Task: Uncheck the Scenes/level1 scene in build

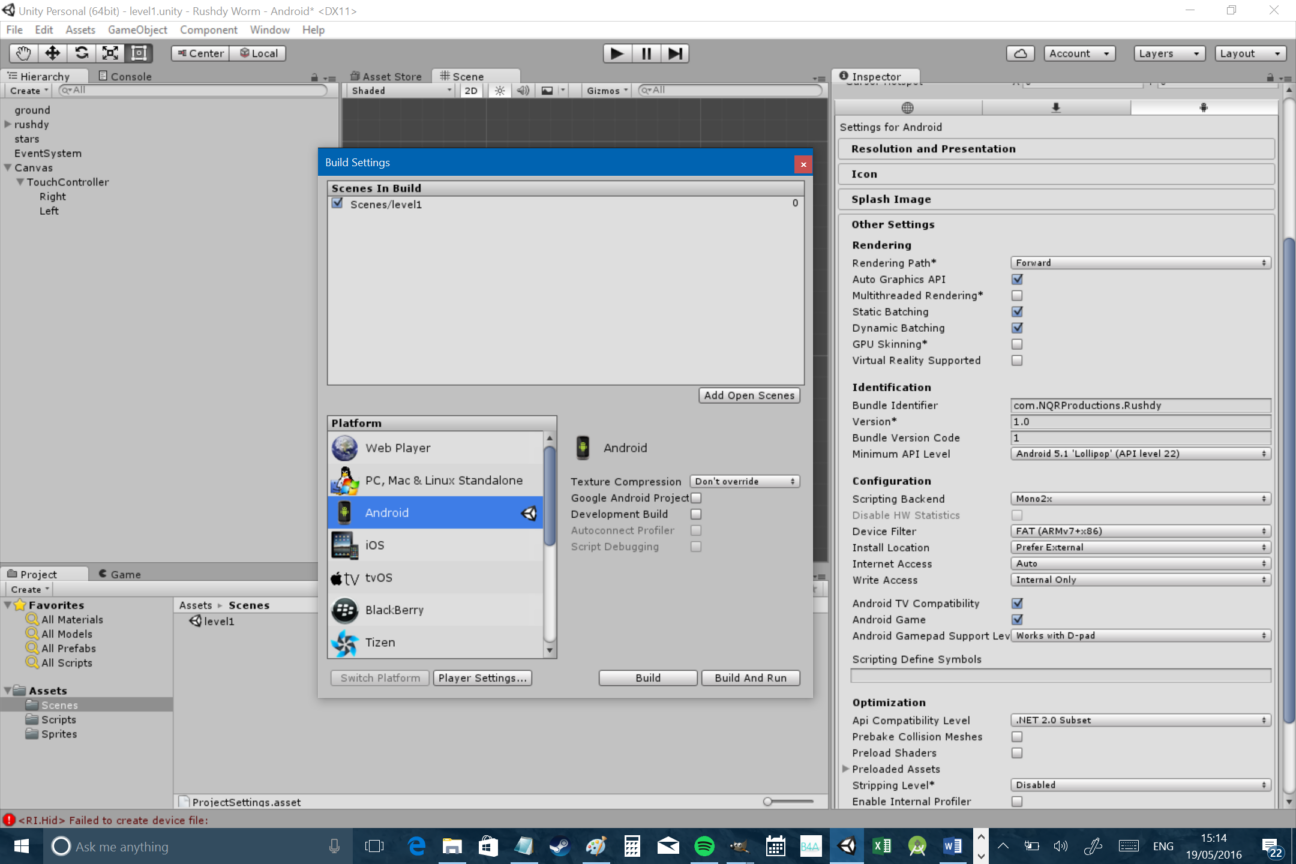Action: (338, 204)
